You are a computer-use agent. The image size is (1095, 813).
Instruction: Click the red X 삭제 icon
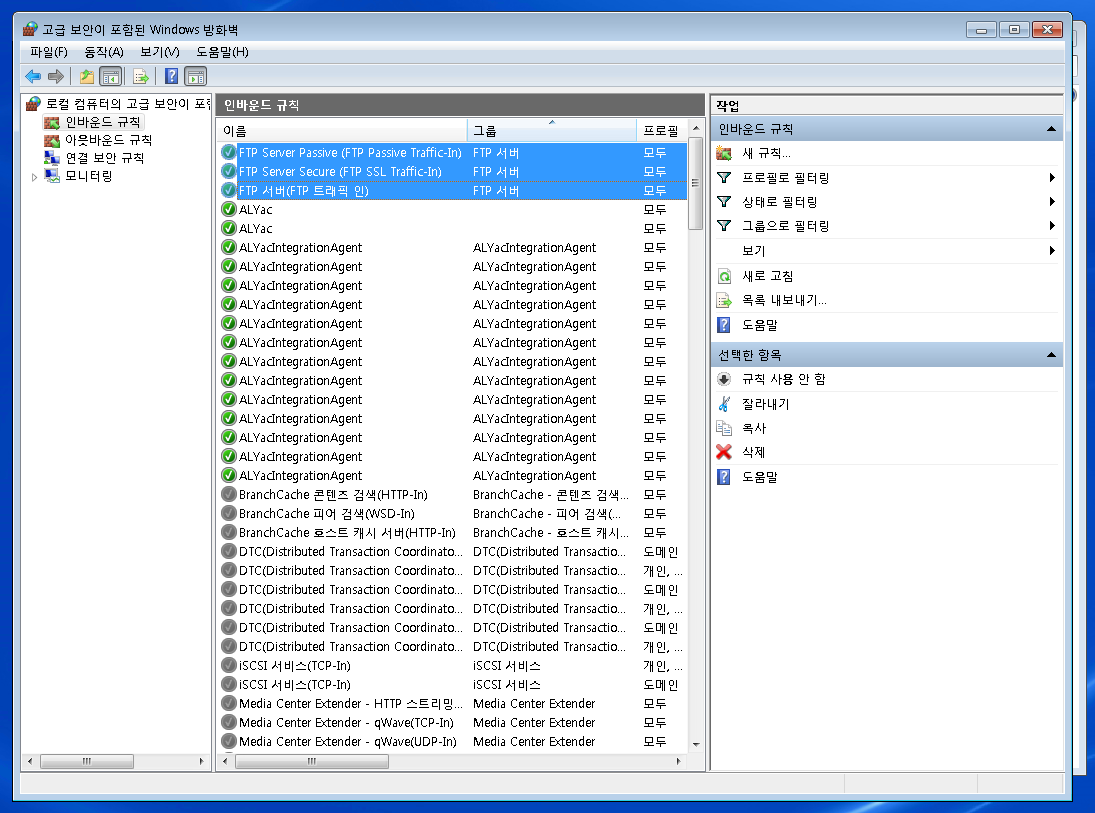click(x=724, y=452)
